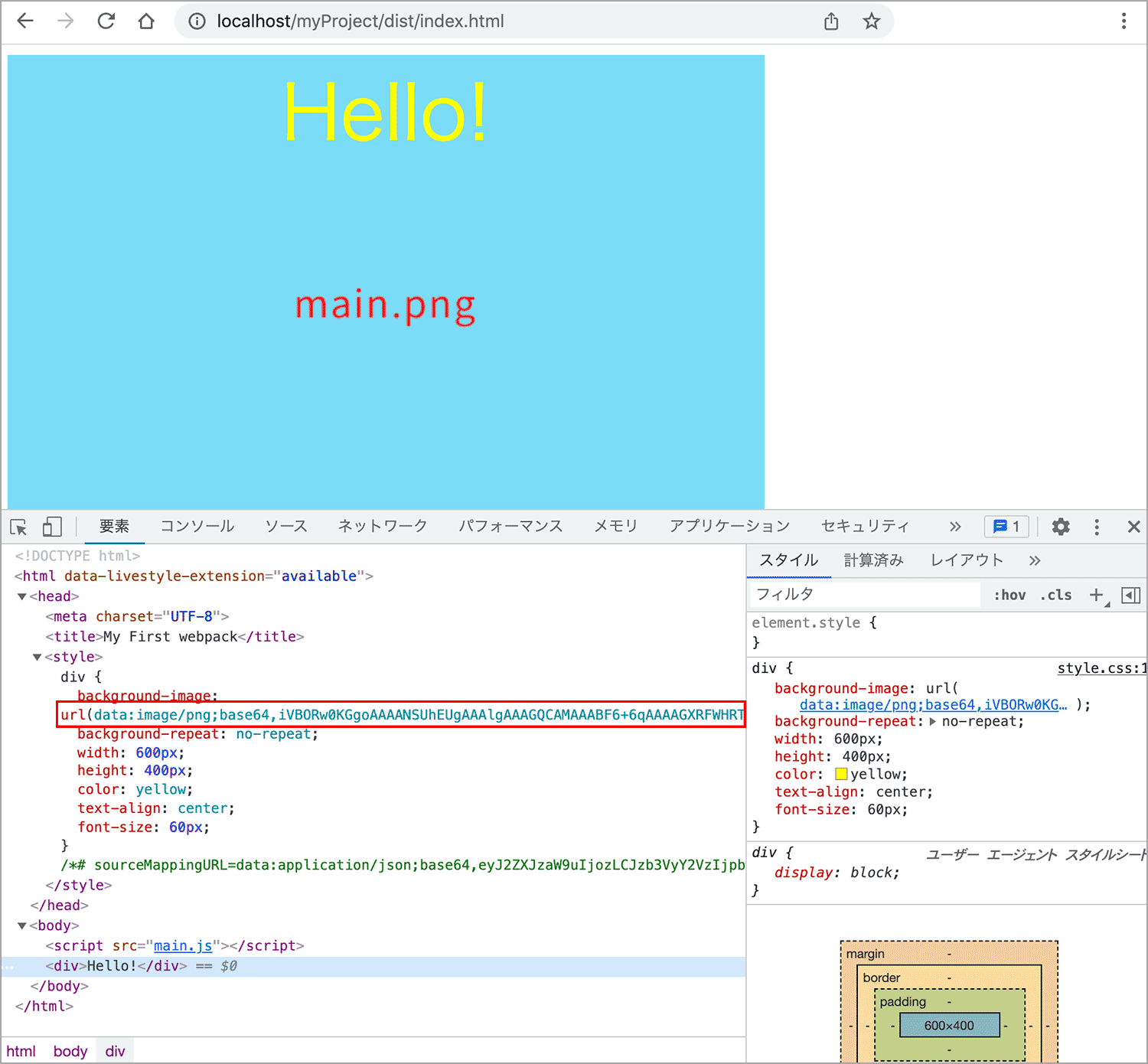The height and width of the screenshot is (1064, 1148).
Task: Open the style.css:1 source link
Action: click(x=1102, y=668)
